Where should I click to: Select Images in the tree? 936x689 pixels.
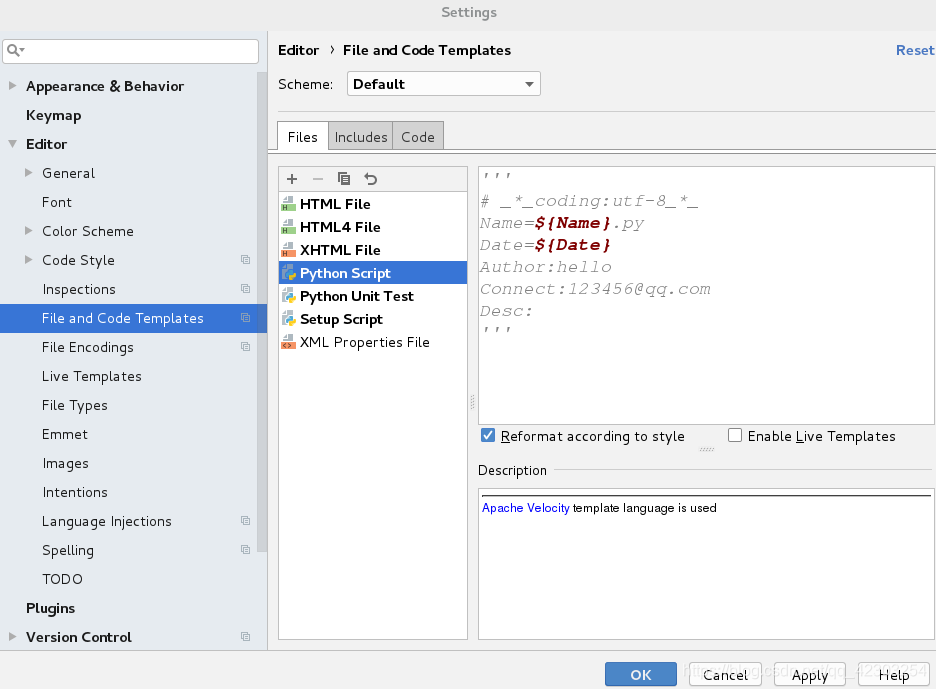pyautogui.click(x=65, y=463)
